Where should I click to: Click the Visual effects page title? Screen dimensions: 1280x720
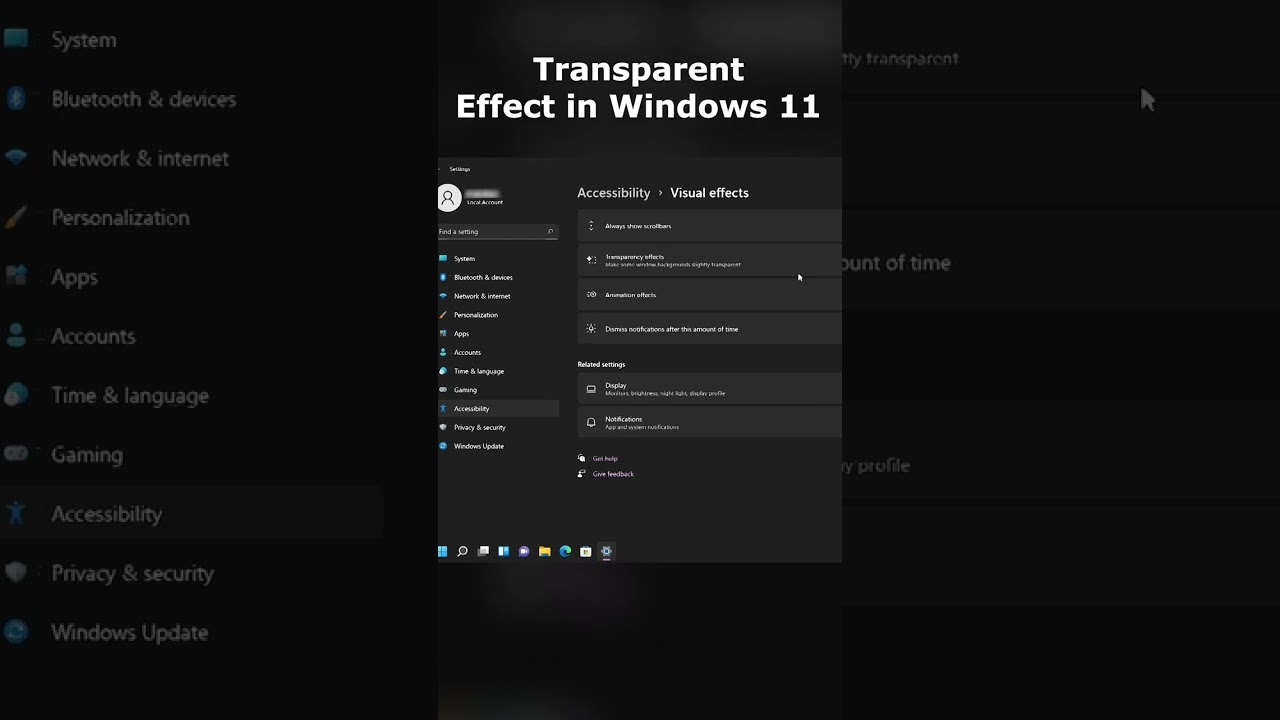[x=709, y=193]
